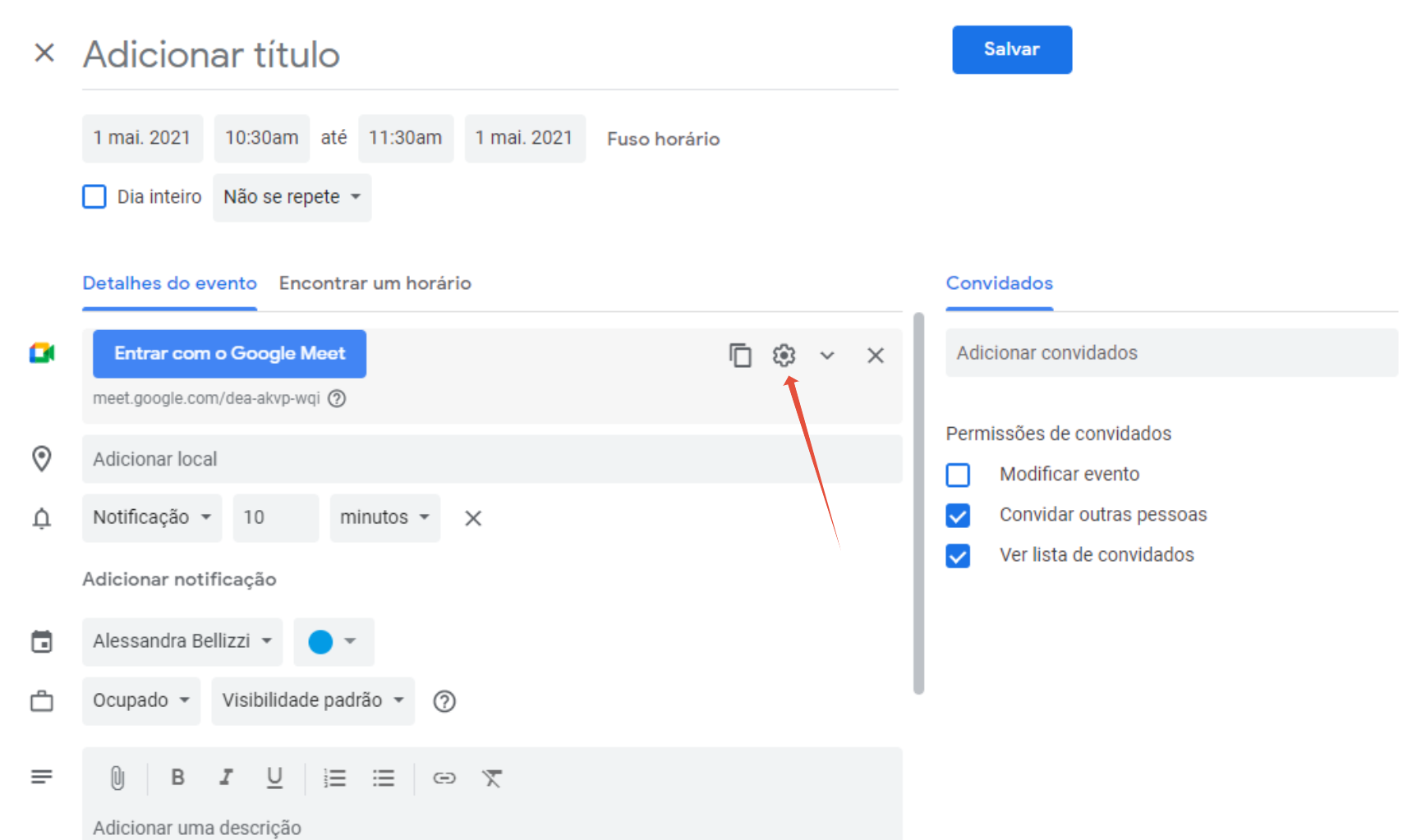Open the Ocupado availability dropdown

[x=141, y=700]
